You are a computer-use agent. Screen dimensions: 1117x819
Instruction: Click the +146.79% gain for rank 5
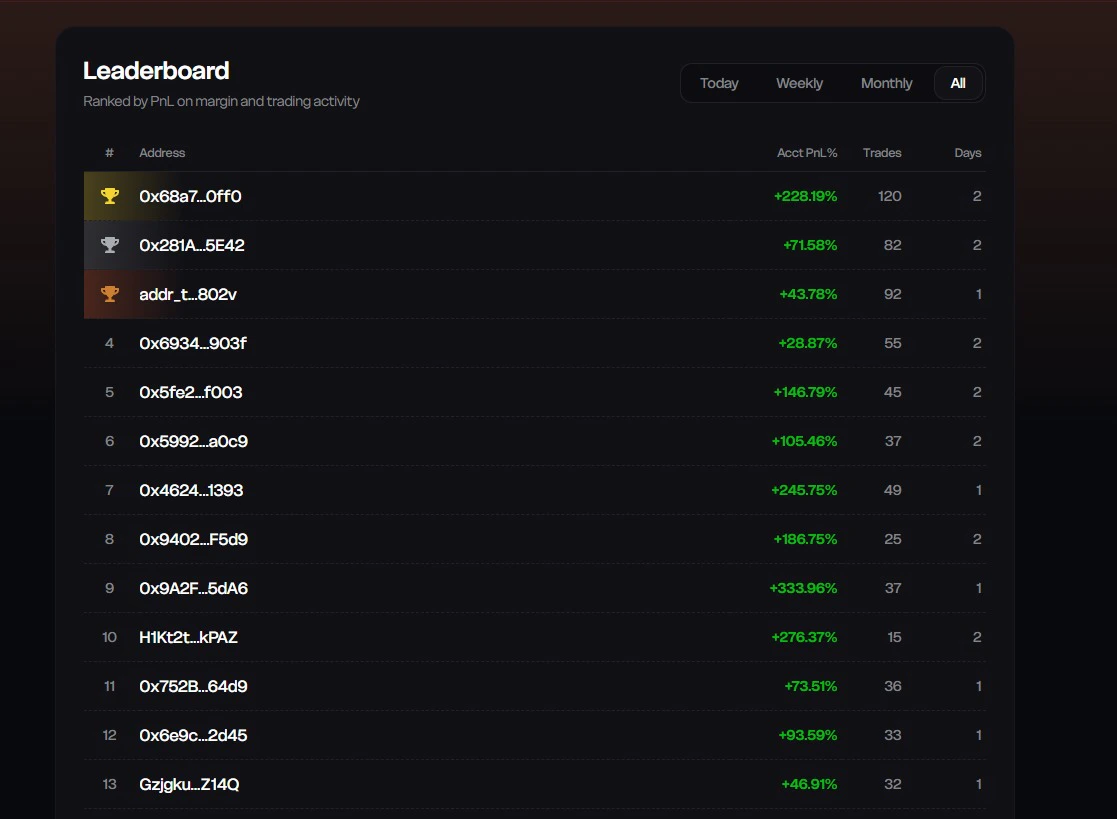(x=805, y=392)
